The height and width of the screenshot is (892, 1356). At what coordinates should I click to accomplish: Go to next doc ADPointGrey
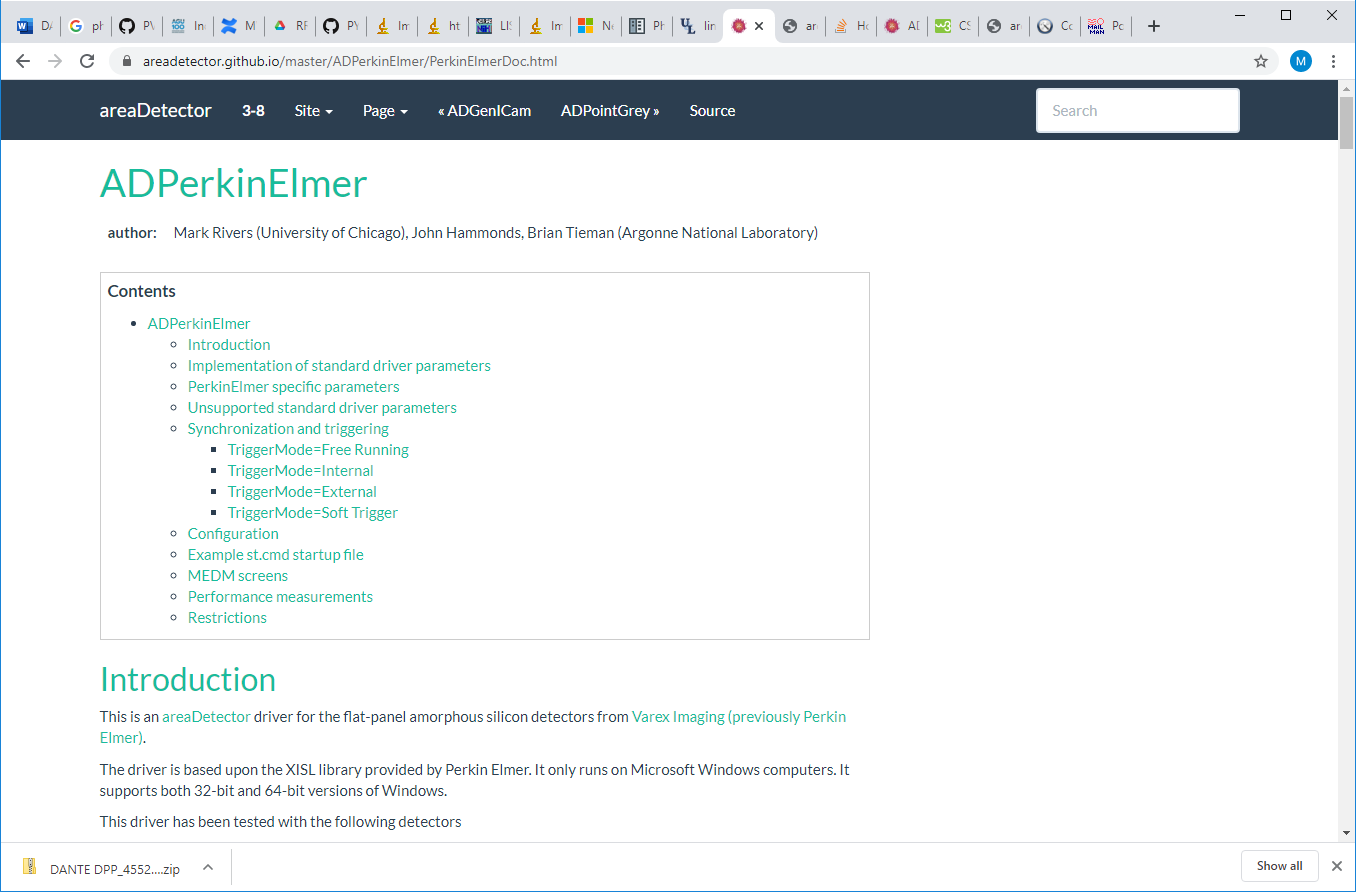(610, 111)
